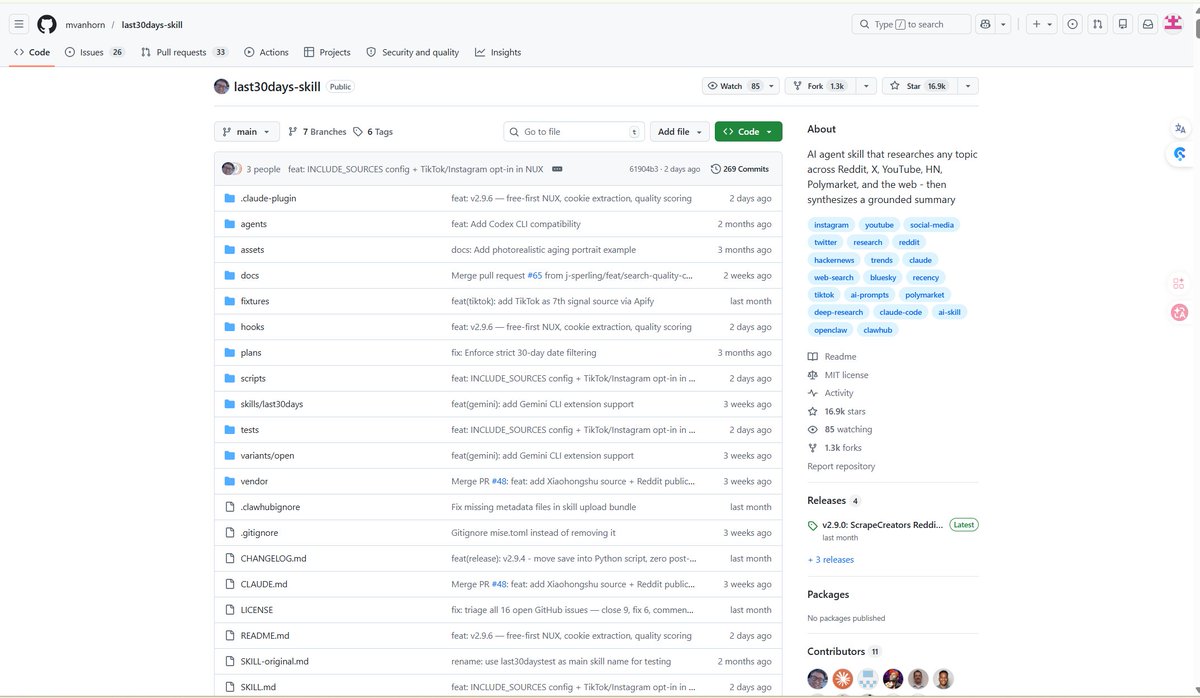Click the .claude-plugin folder icon
This screenshot has width=1200, height=698.
(230, 198)
